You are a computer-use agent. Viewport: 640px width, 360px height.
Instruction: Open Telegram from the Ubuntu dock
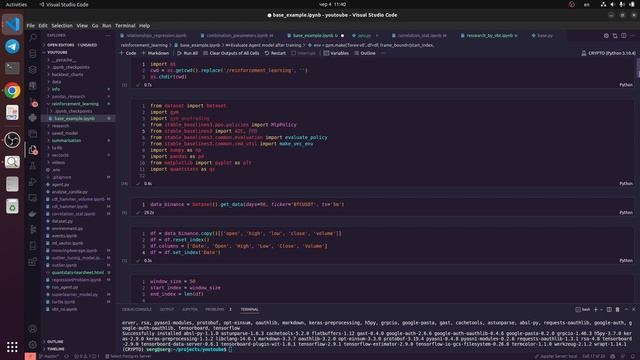click(x=12, y=47)
